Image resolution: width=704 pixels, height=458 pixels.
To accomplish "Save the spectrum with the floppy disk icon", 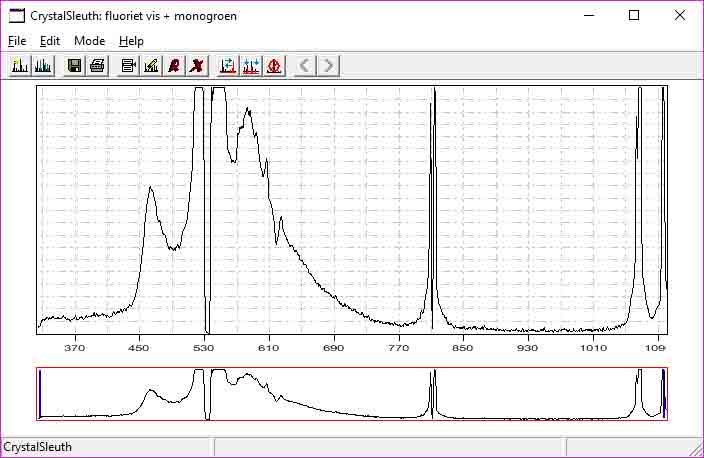I will click(x=73, y=66).
